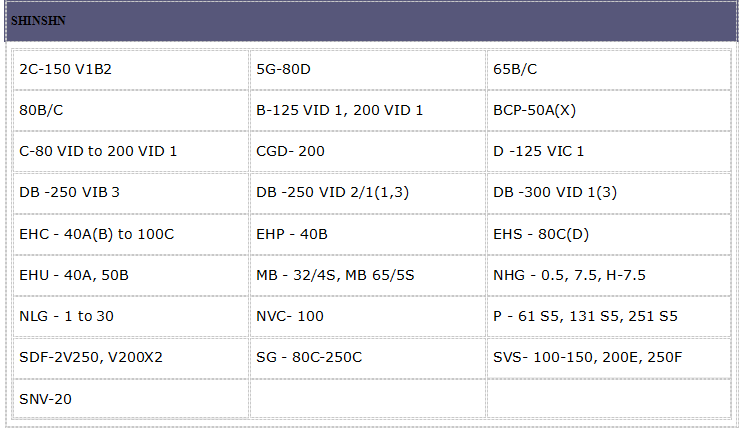Viewport: 745px width, 434px height.
Task: Select the D -125 VIC 1 cell
Action: pos(538,151)
